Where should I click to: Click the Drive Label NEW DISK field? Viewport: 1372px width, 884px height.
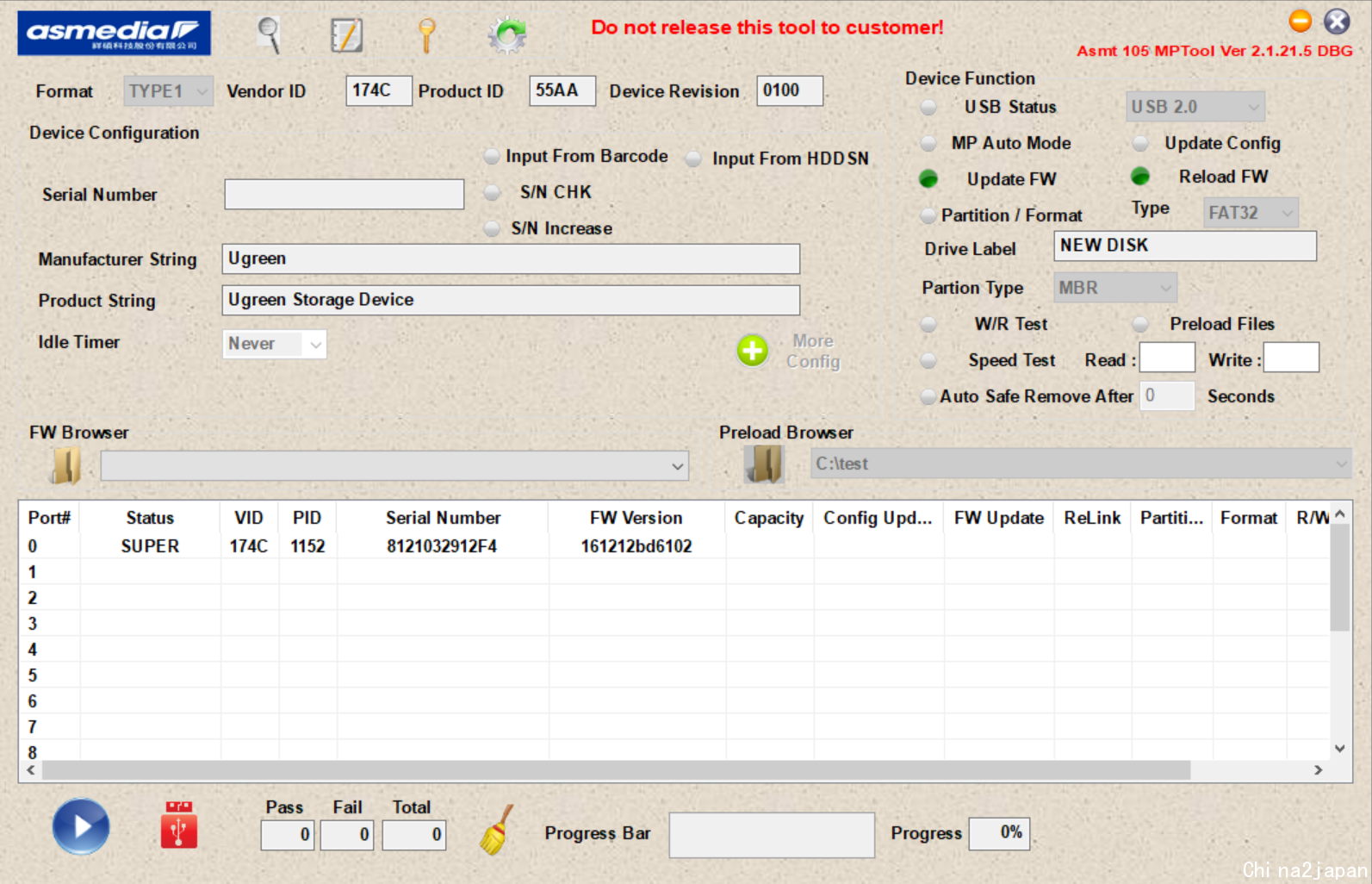pos(1185,246)
